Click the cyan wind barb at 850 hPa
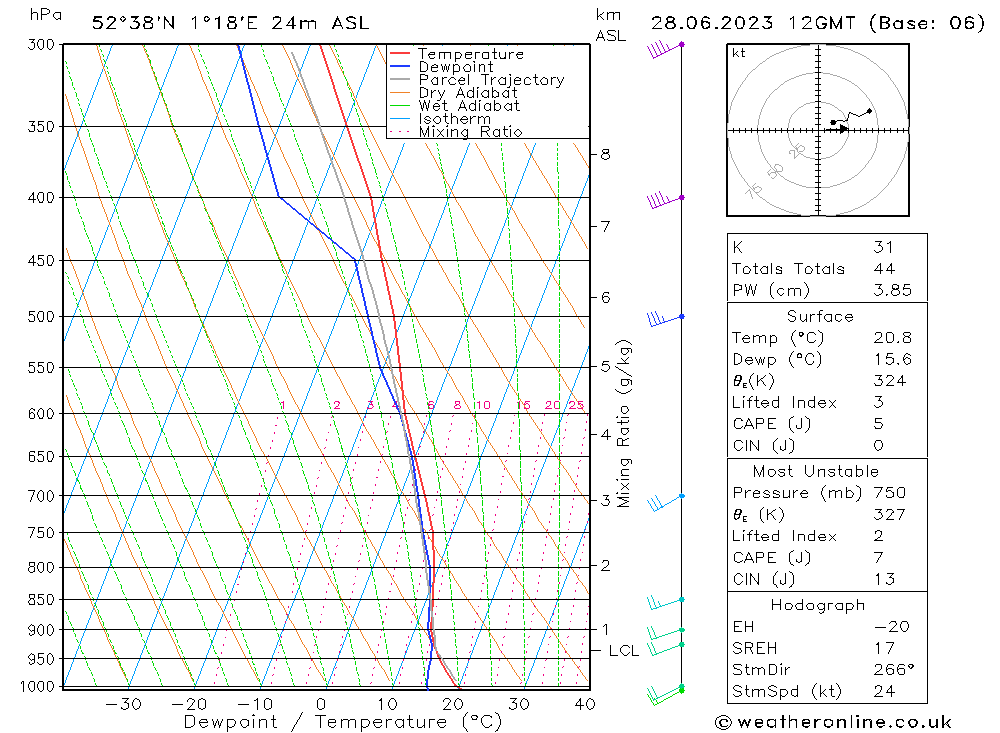 (665, 602)
